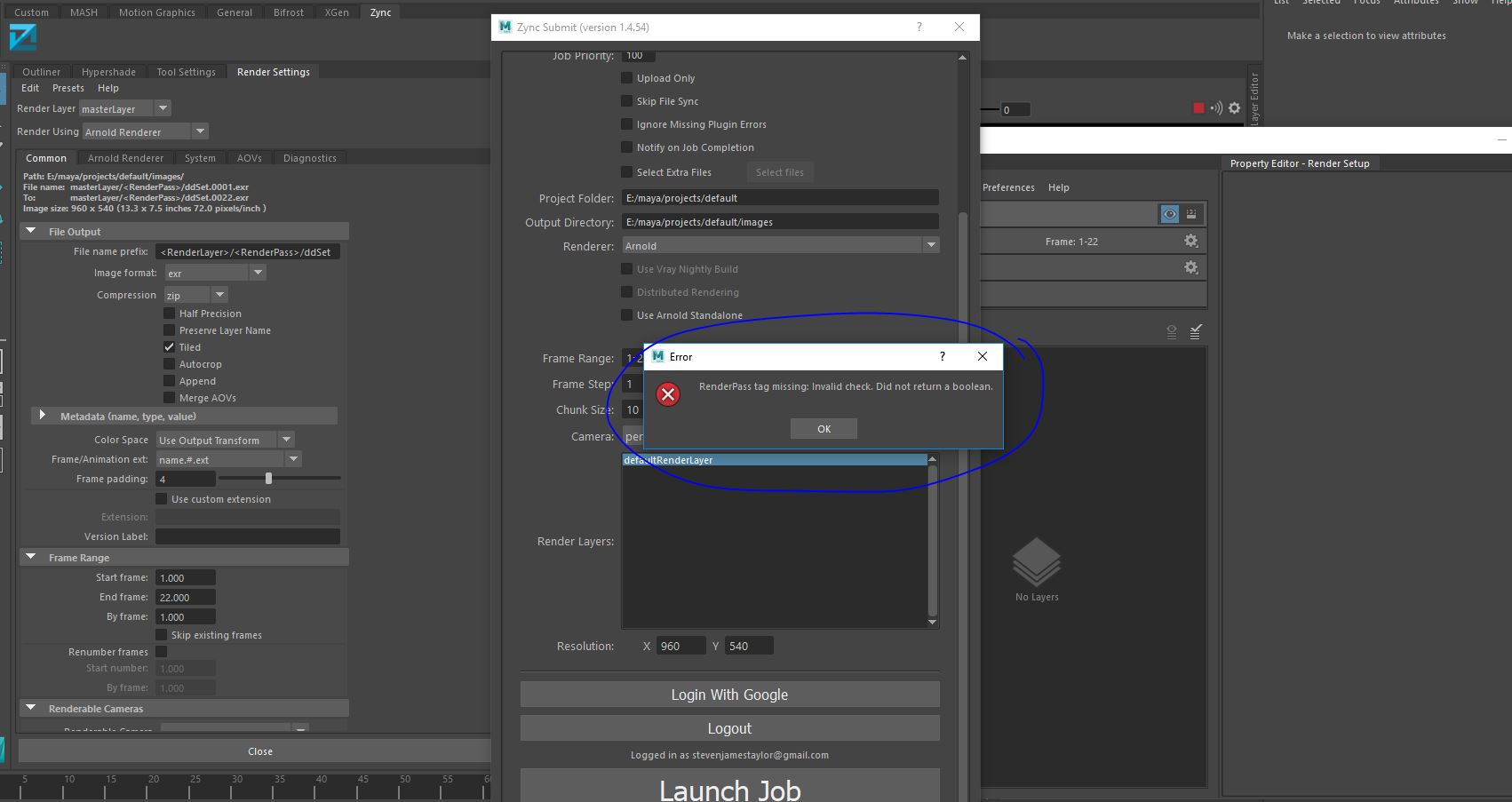This screenshot has width=1512, height=802.
Task: Open Render Layer masterLayer dropdown
Action: click(x=124, y=108)
